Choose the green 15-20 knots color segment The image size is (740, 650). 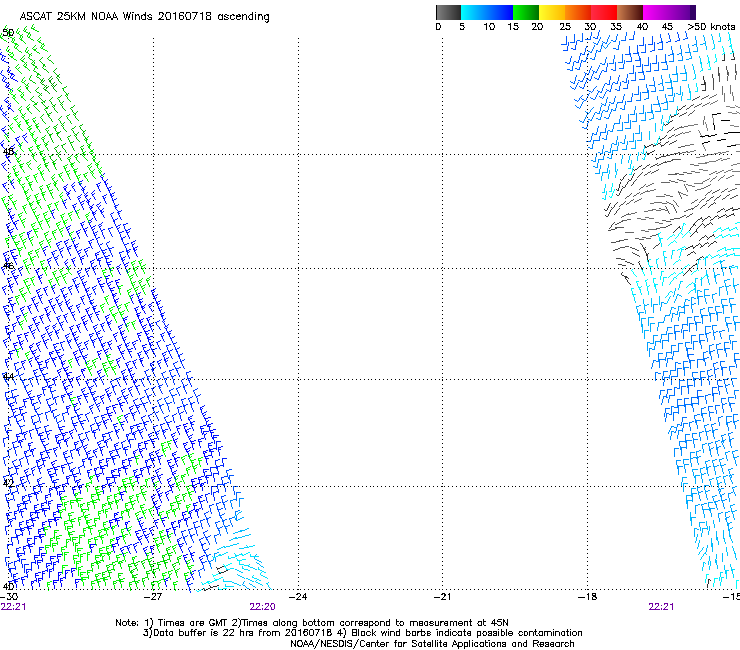pos(526,12)
